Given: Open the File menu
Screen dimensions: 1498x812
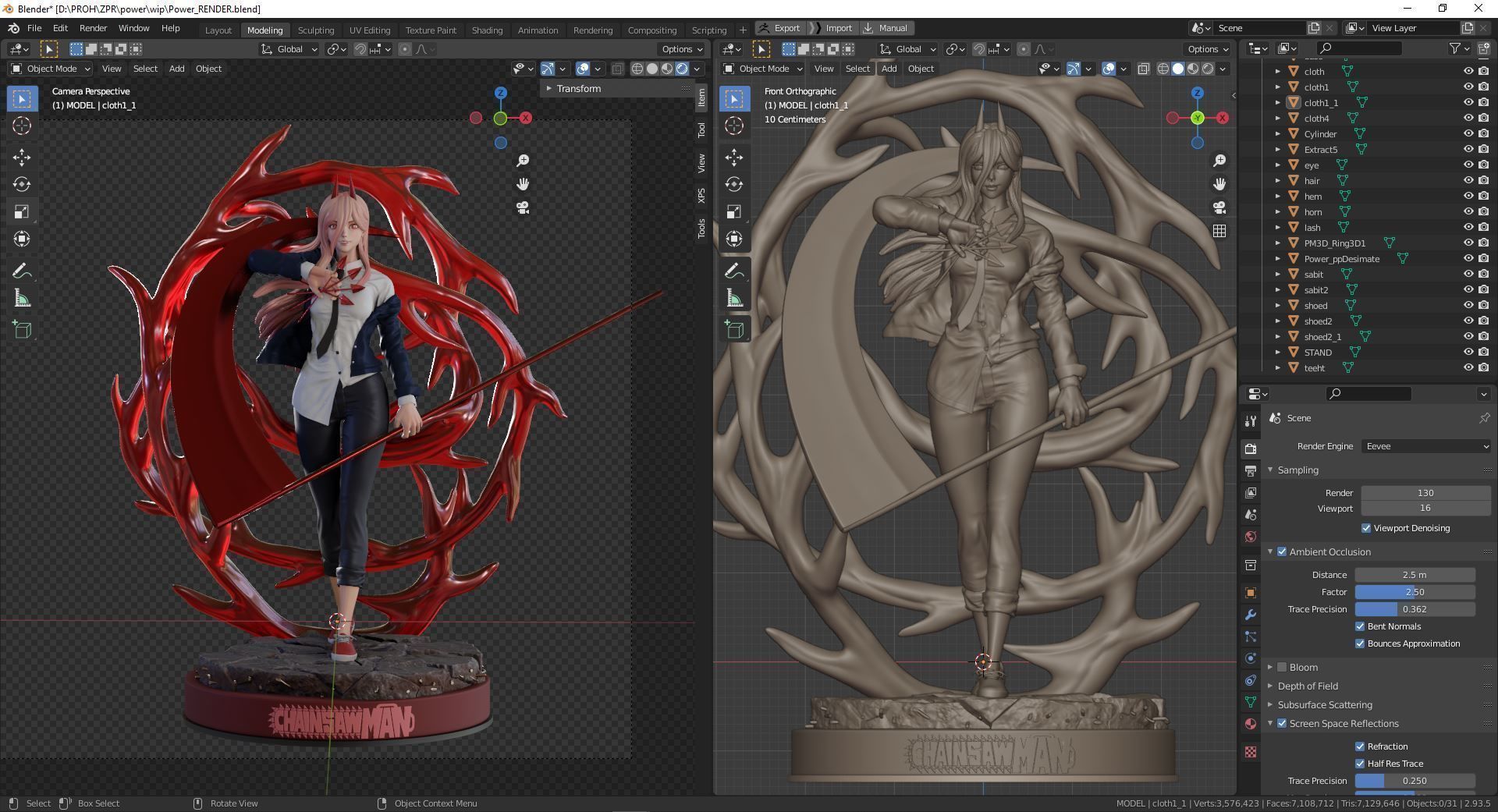Looking at the screenshot, I should pyautogui.click(x=34, y=28).
